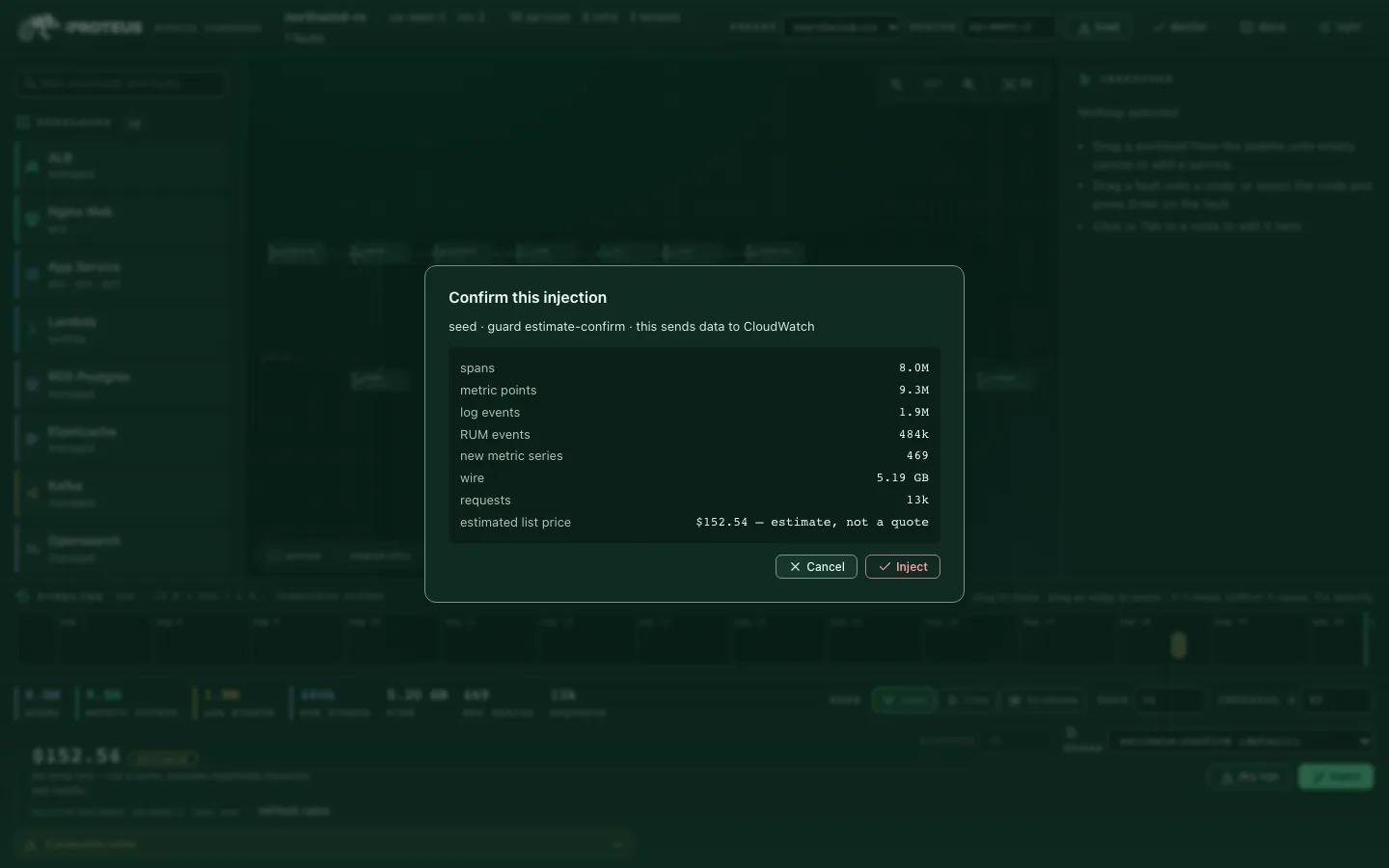Screen dimensions: 1389x868
Task: Click the spans value 8.0M
Action: [913, 368]
